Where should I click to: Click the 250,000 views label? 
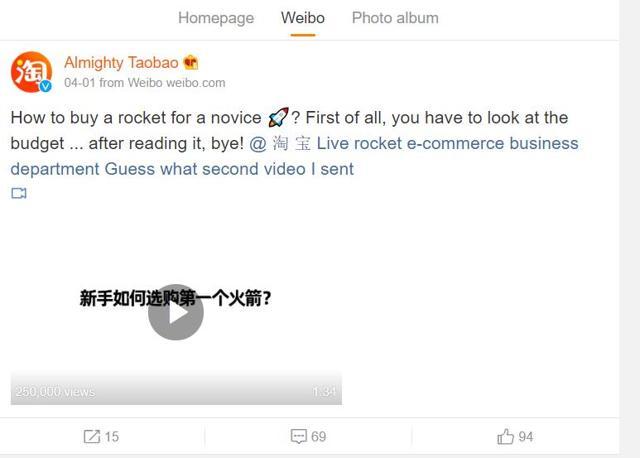(x=56, y=391)
